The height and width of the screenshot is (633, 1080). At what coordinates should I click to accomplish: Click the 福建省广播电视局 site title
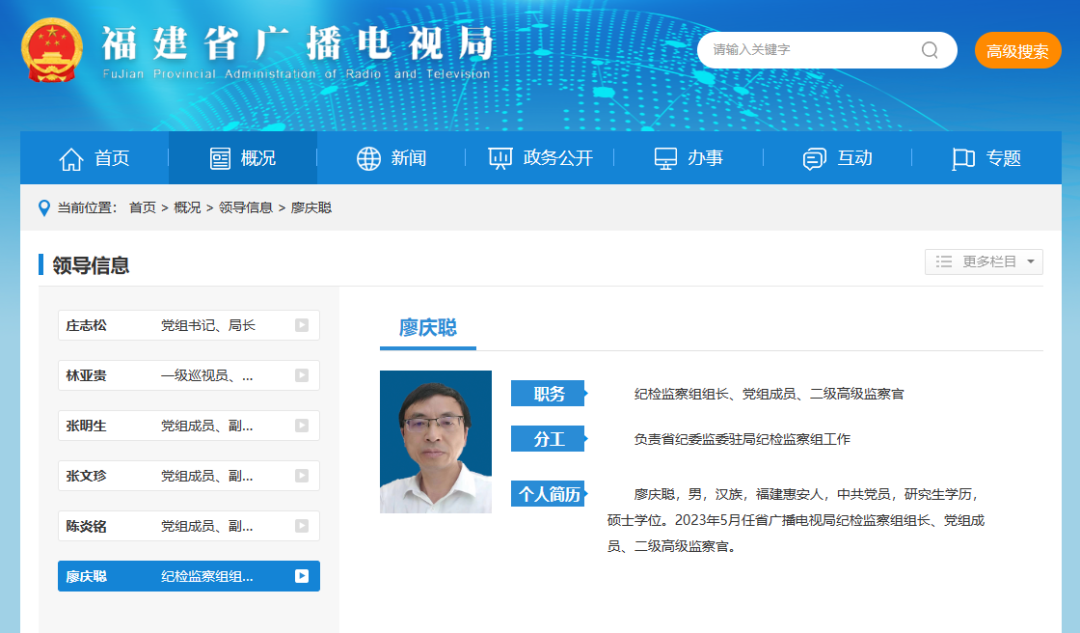(x=298, y=44)
